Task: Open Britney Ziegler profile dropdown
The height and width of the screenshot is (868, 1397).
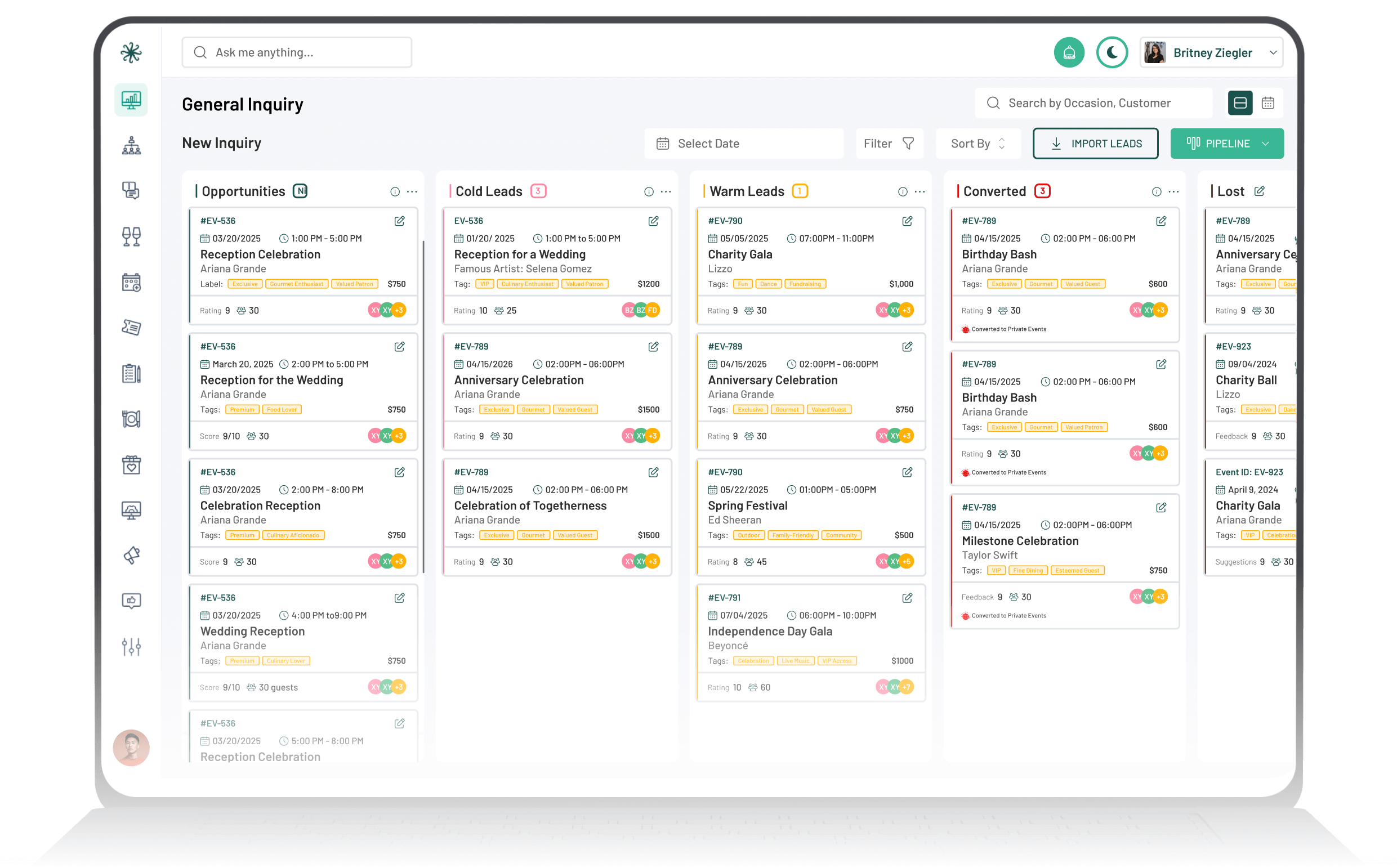Action: [x=1211, y=53]
